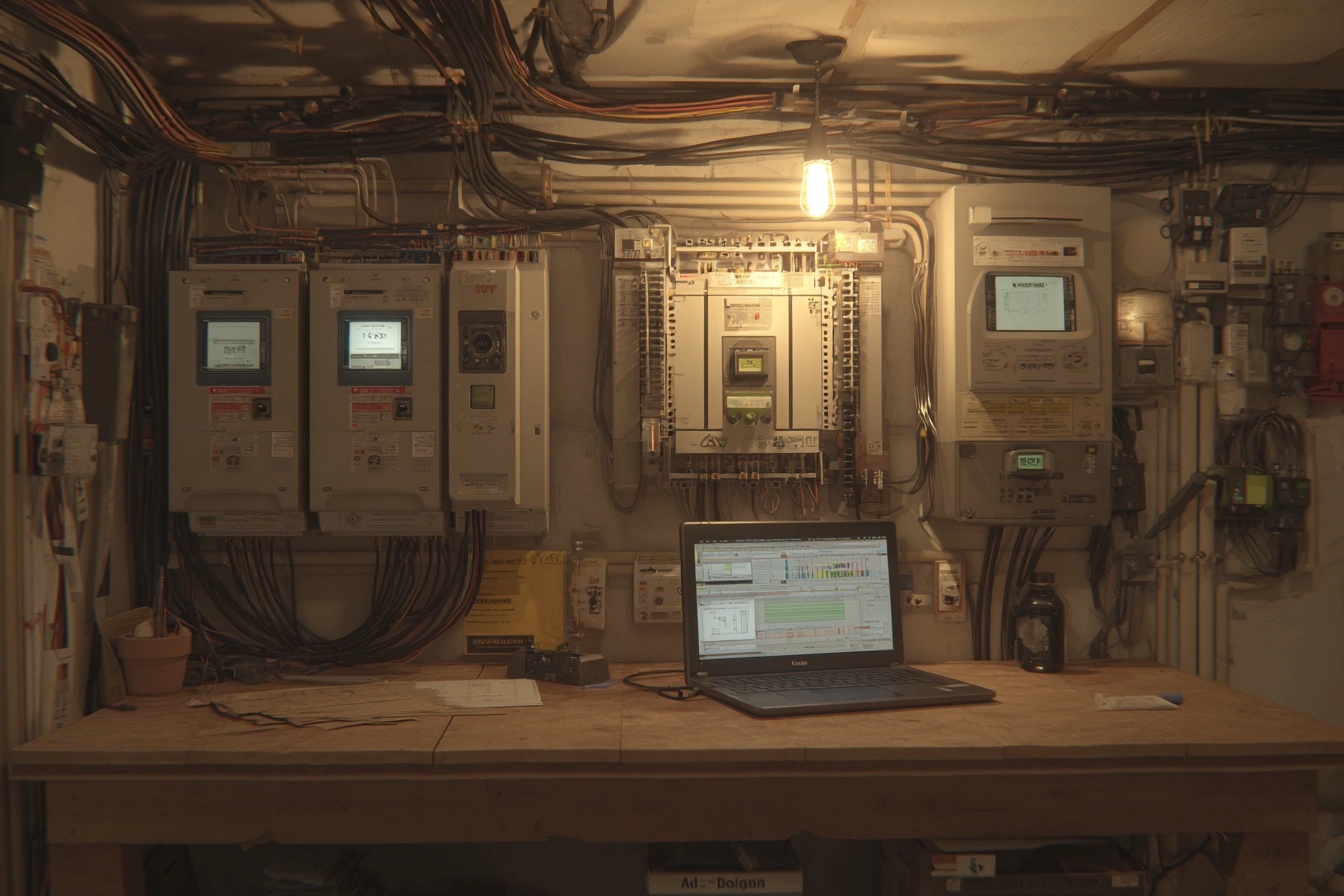The width and height of the screenshot is (1344, 896).
Task: Tap the small square screen on third unit
Action: click(x=482, y=396)
